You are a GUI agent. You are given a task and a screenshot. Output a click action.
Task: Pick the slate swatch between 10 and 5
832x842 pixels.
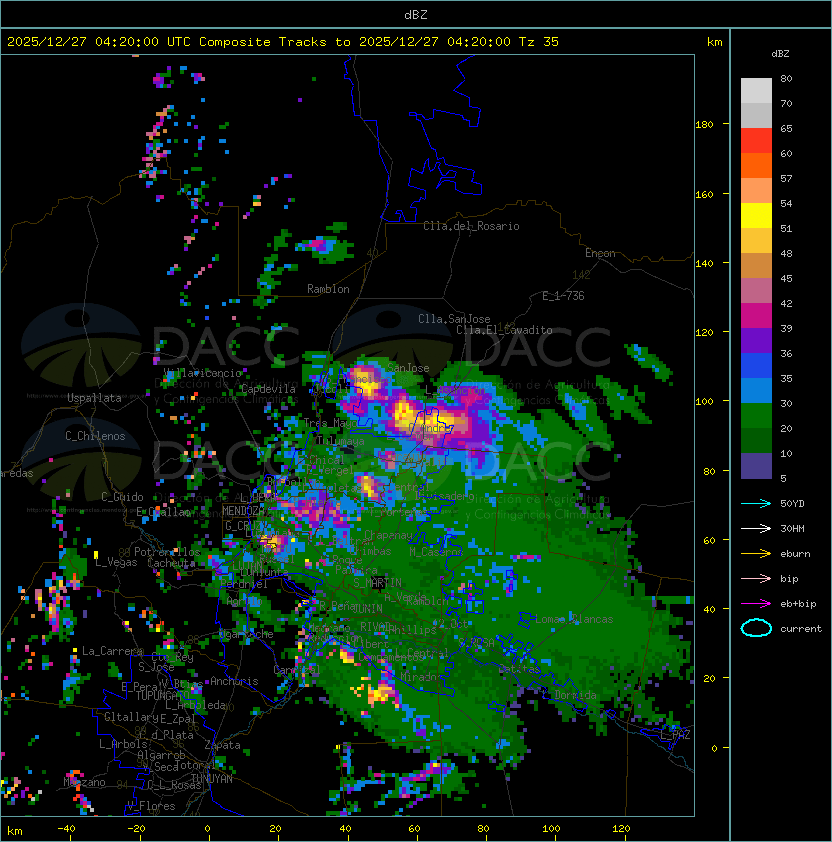point(756,466)
